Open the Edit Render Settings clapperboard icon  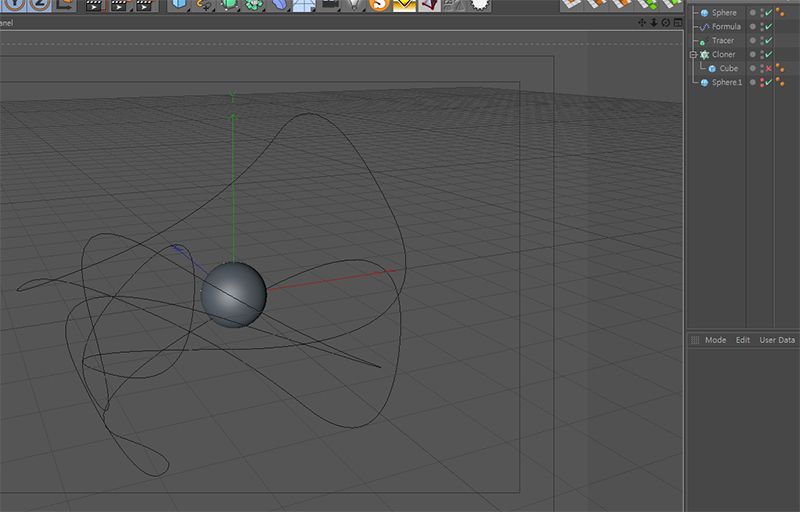[144, 5]
